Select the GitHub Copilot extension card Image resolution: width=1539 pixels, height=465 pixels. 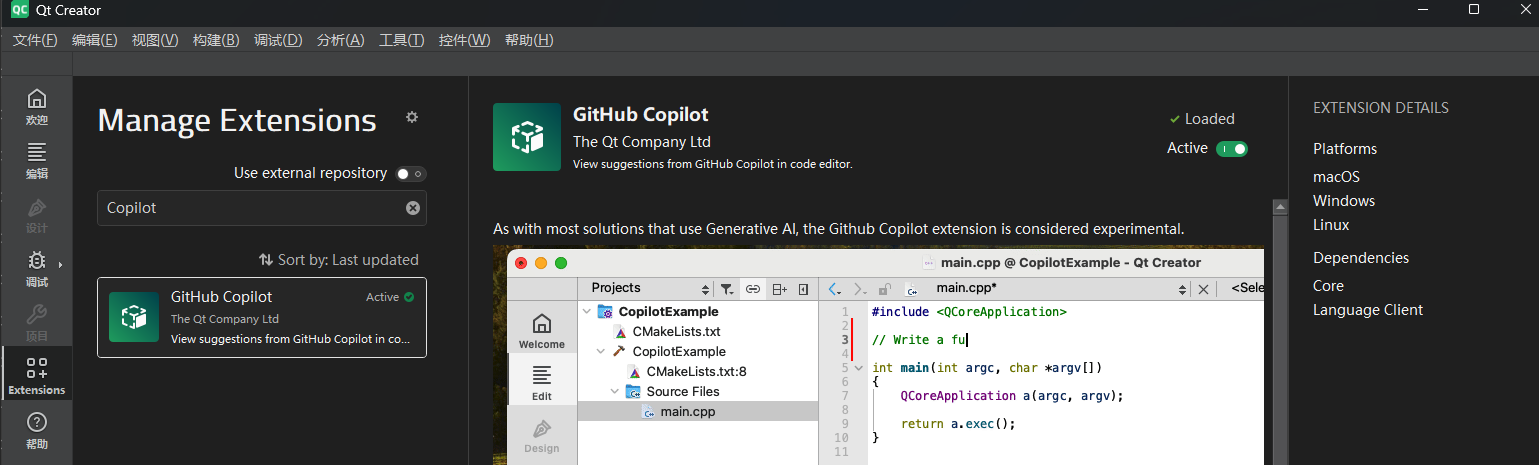click(262, 317)
